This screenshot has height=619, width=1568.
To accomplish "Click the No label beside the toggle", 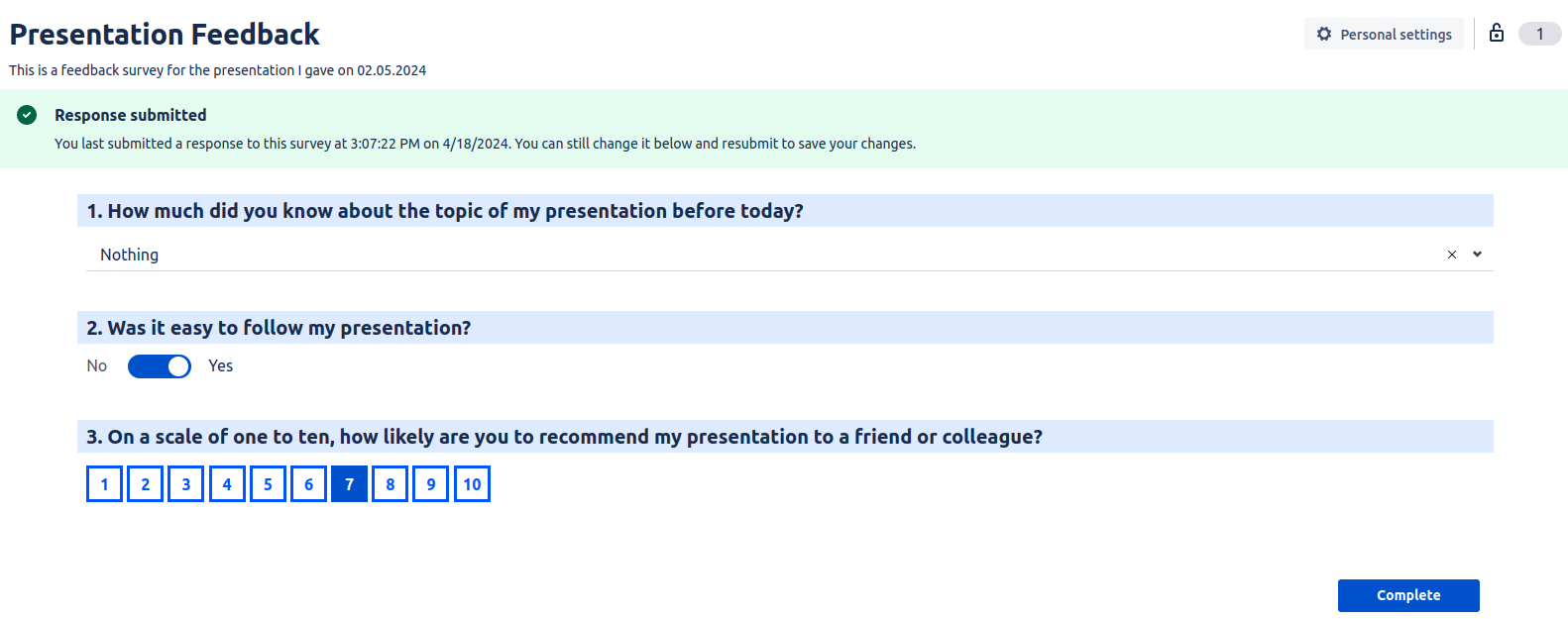I will tap(96, 365).
